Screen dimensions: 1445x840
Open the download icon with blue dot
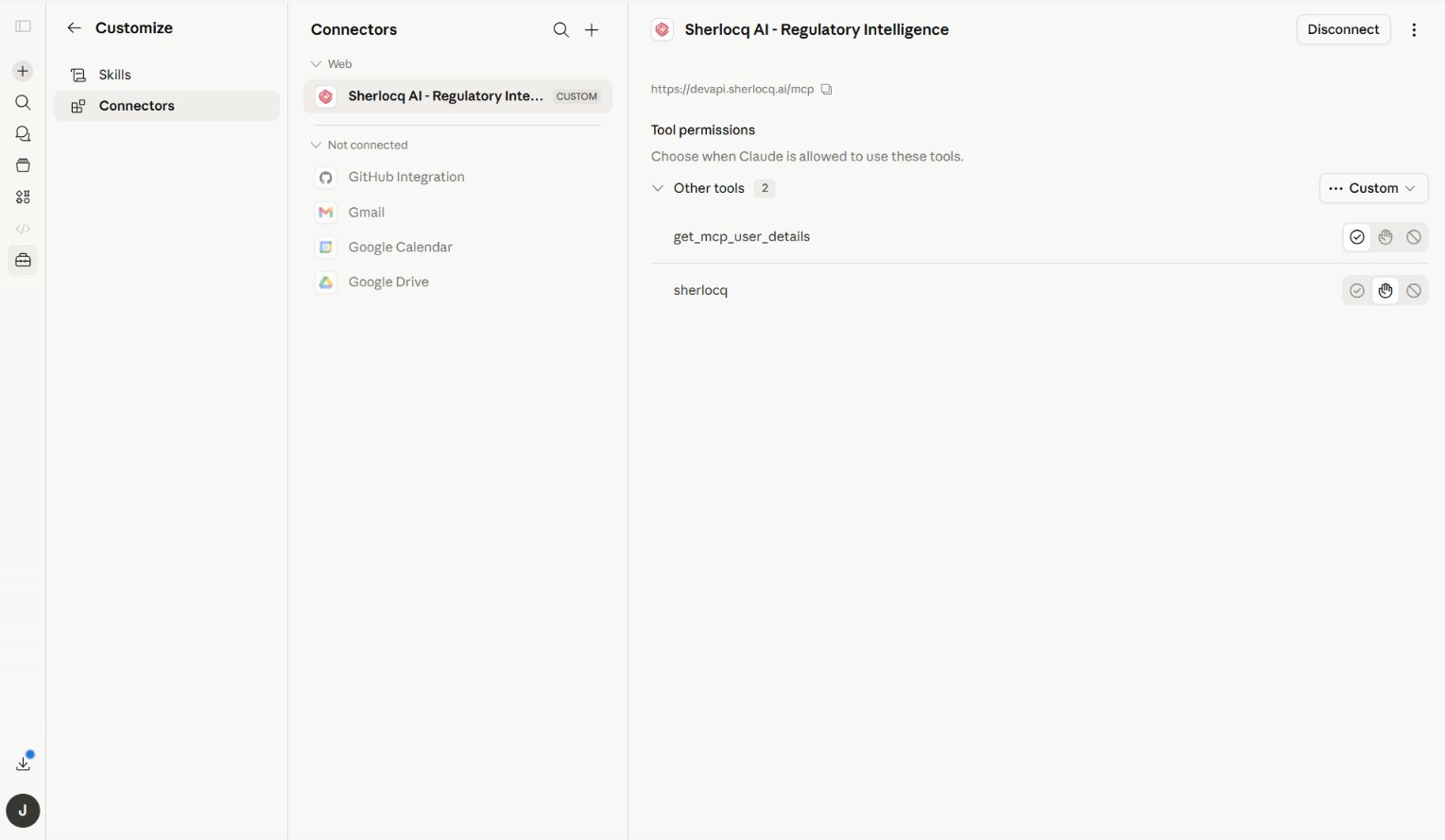[24, 762]
